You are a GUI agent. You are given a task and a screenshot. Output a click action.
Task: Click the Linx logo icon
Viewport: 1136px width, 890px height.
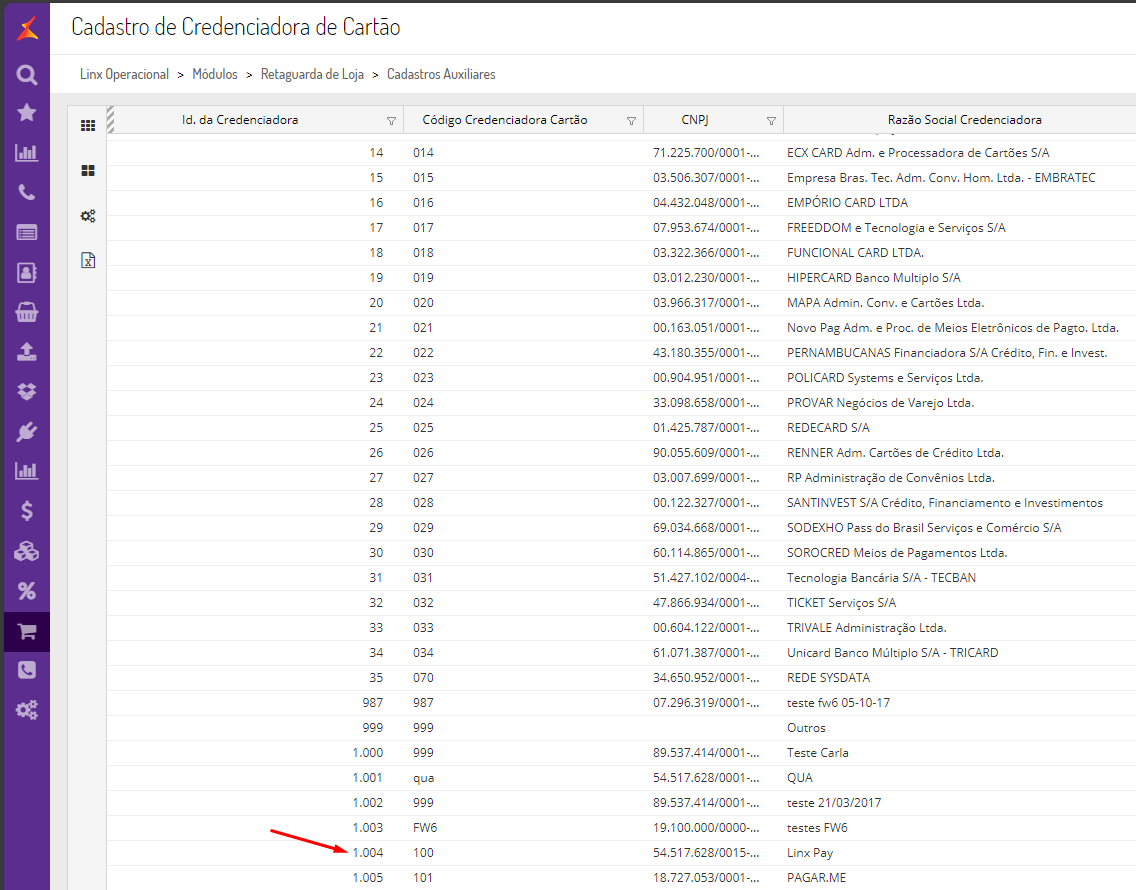27,29
